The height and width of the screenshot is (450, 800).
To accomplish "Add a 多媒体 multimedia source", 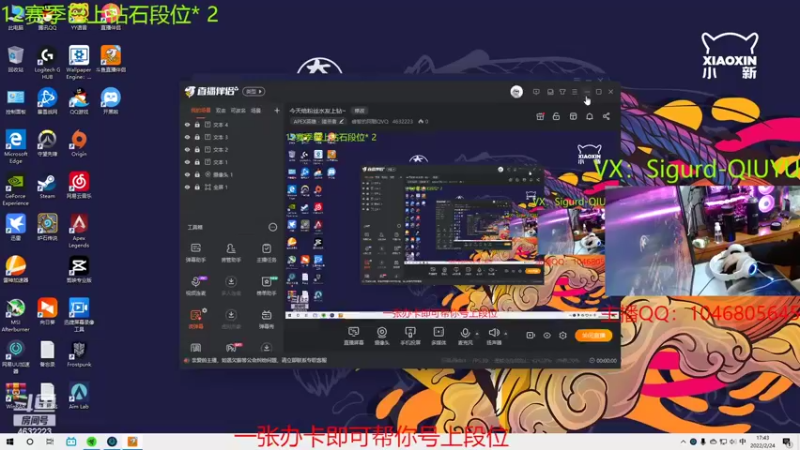I will [439, 336].
